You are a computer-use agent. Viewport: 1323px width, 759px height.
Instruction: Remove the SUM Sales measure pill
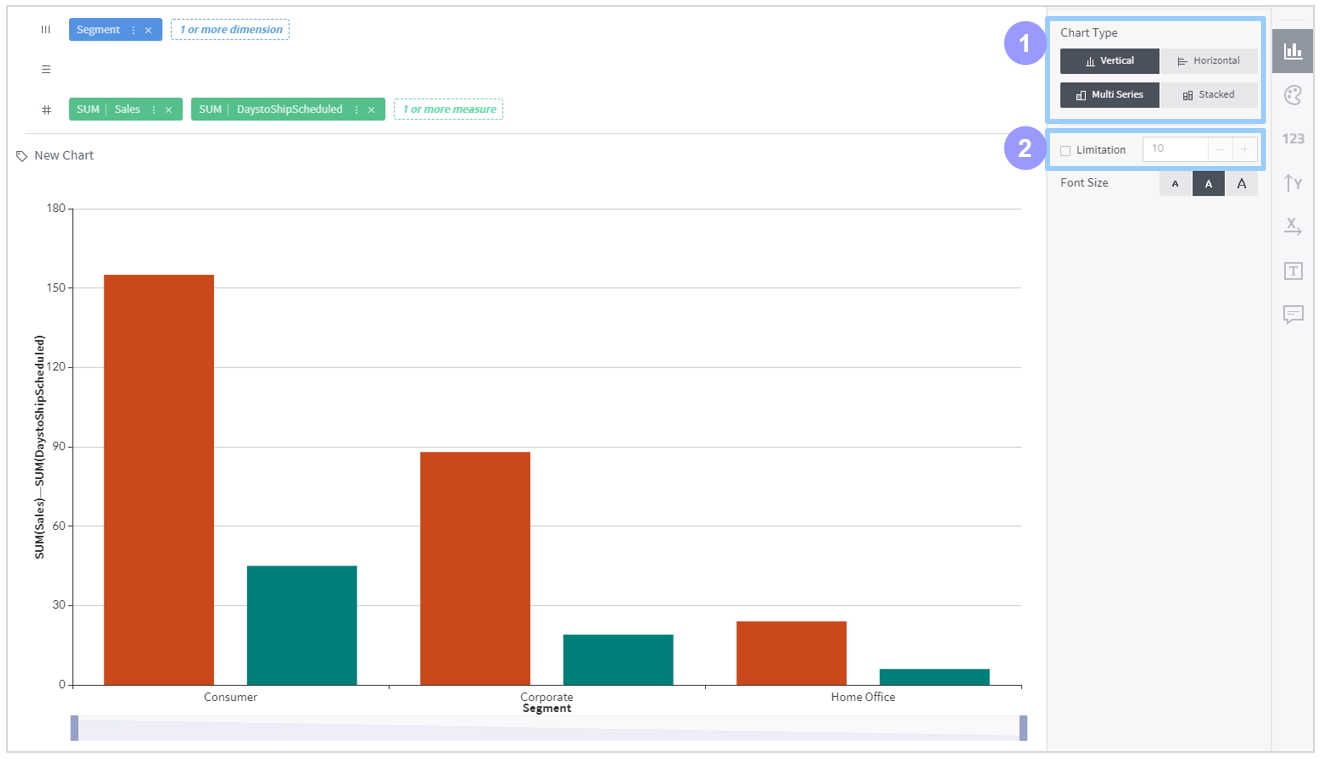[169, 110]
